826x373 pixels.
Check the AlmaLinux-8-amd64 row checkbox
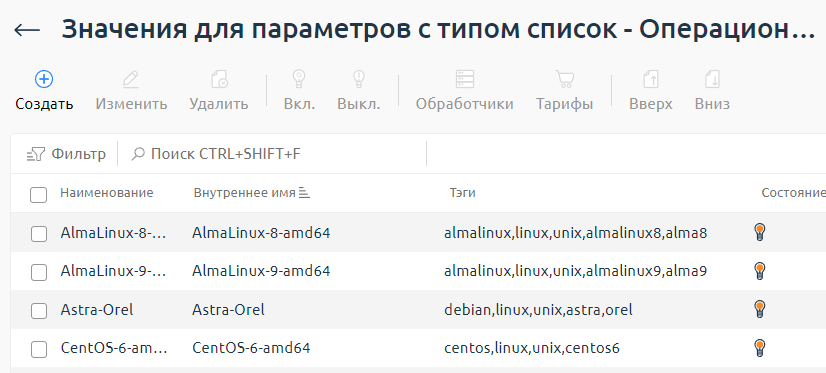(x=38, y=233)
